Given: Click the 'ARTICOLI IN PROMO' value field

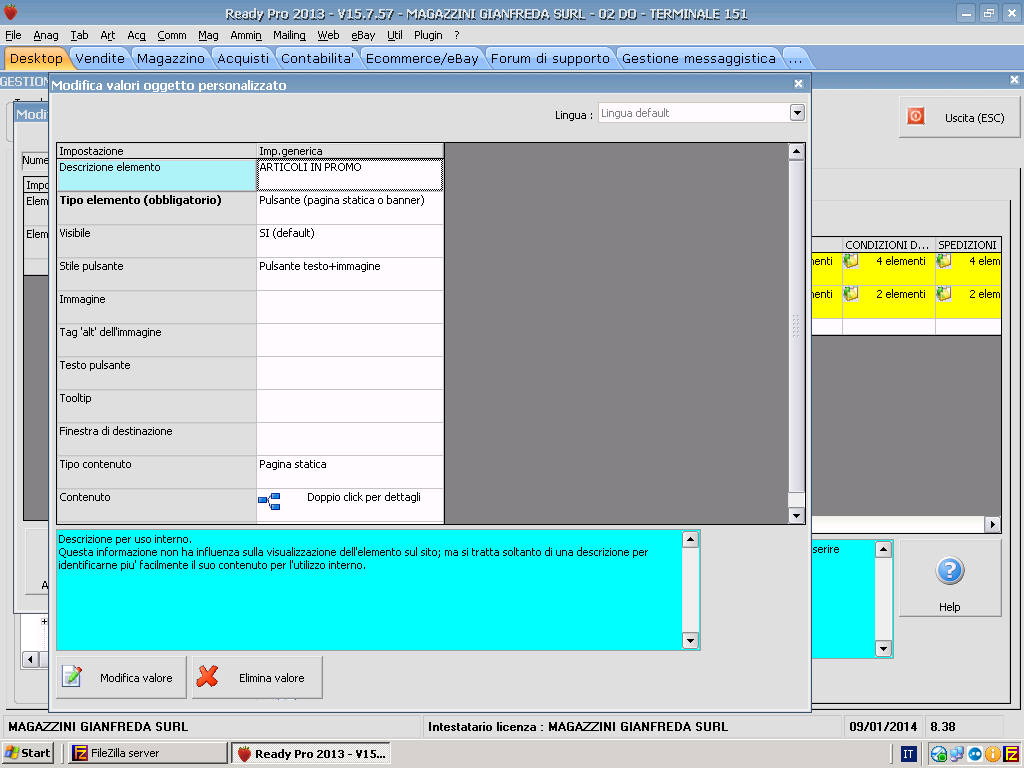Looking at the screenshot, I should pos(350,175).
